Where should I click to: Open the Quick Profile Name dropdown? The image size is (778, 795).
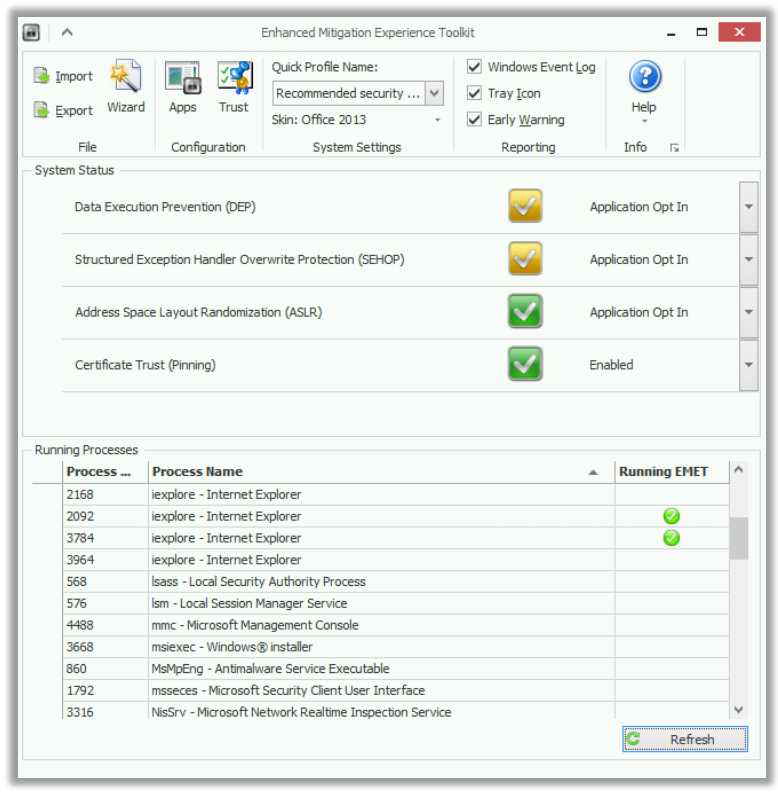434,93
